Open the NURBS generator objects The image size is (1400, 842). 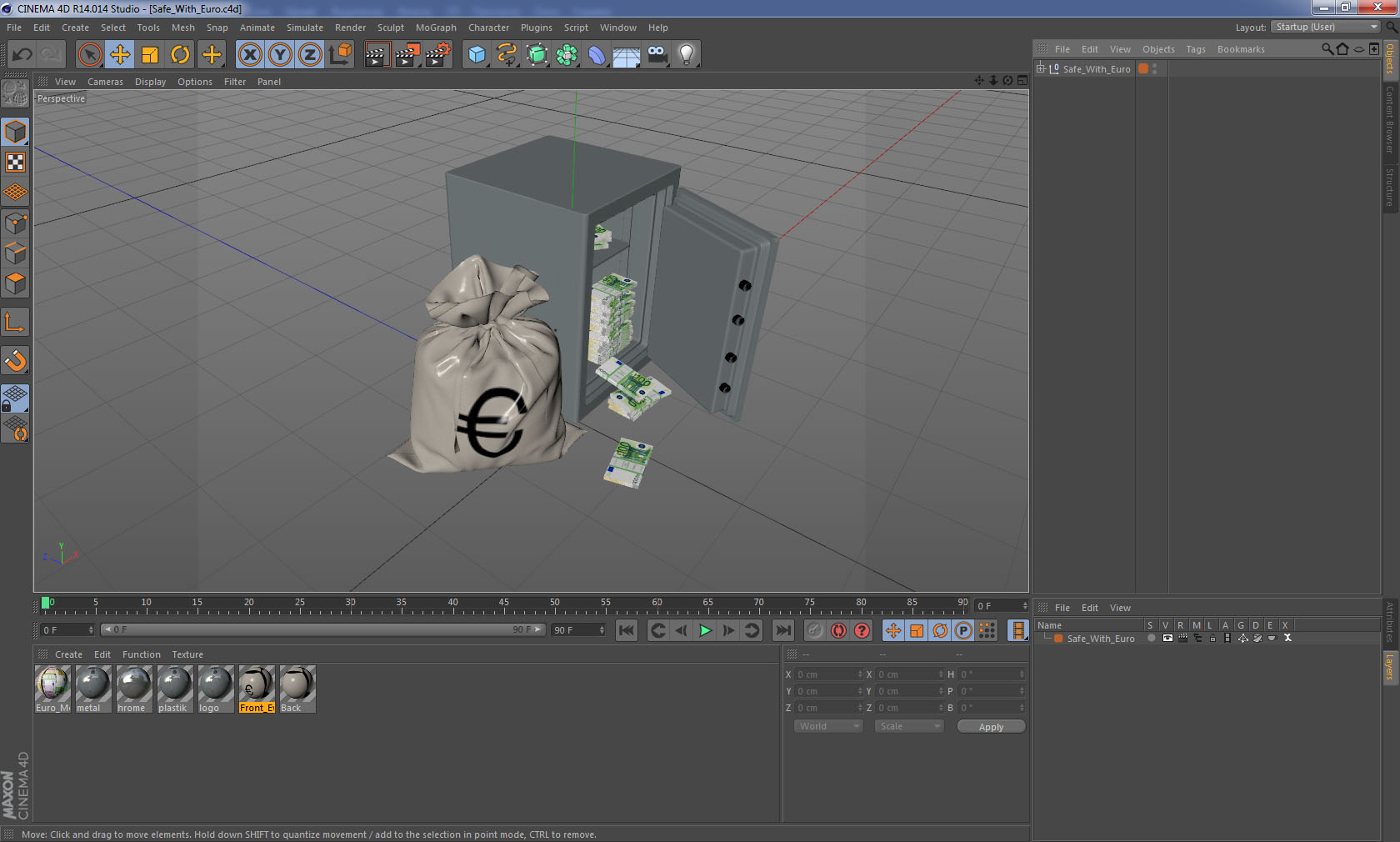click(537, 55)
